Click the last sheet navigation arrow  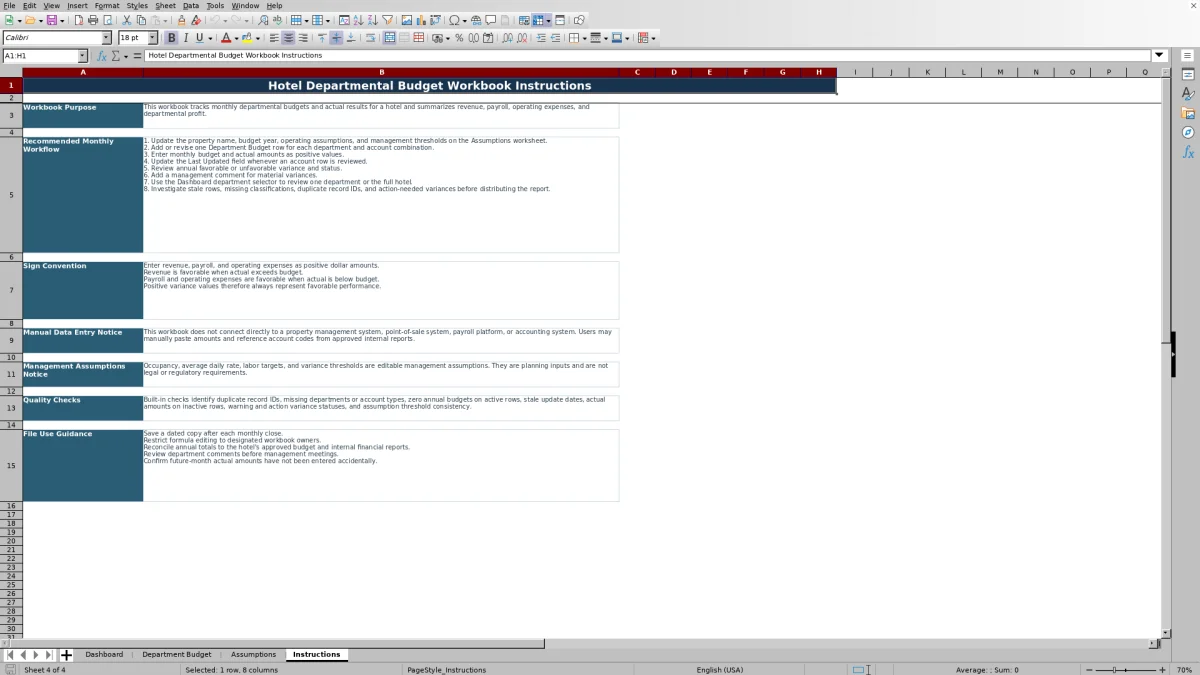[48, 655]
